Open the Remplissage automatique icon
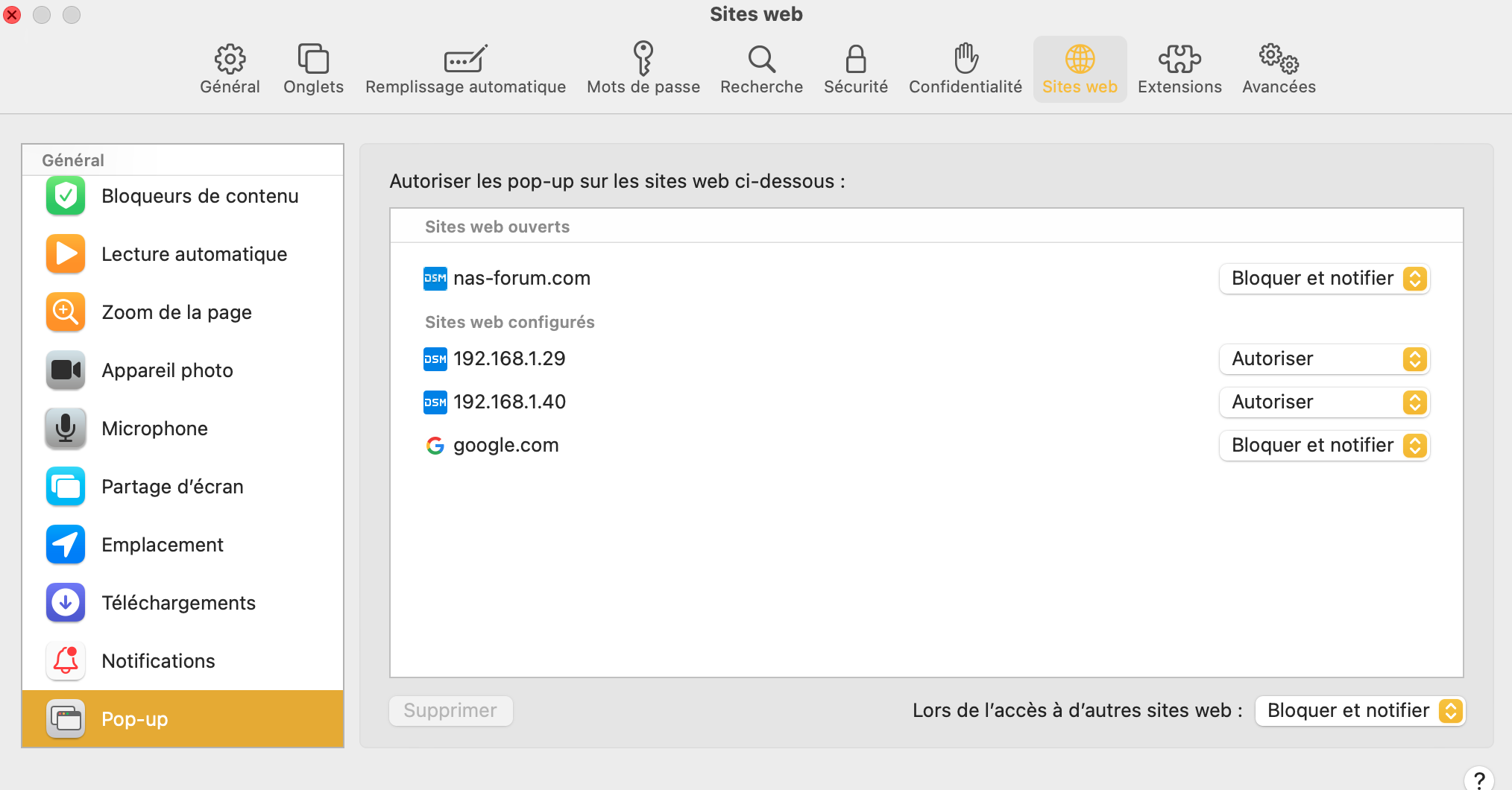1512x790 pixels. tap(465, 58)
